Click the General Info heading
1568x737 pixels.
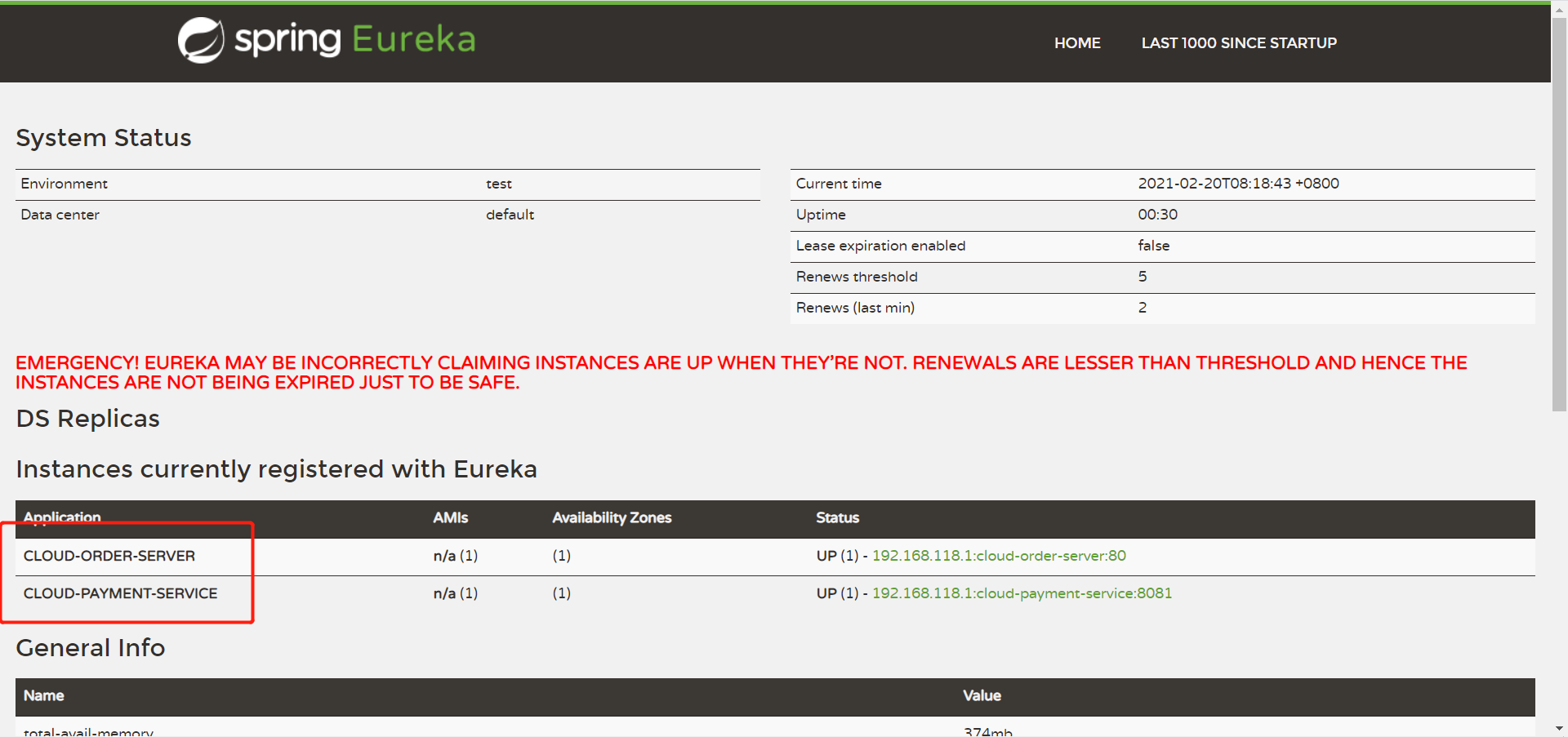(90, 648)
